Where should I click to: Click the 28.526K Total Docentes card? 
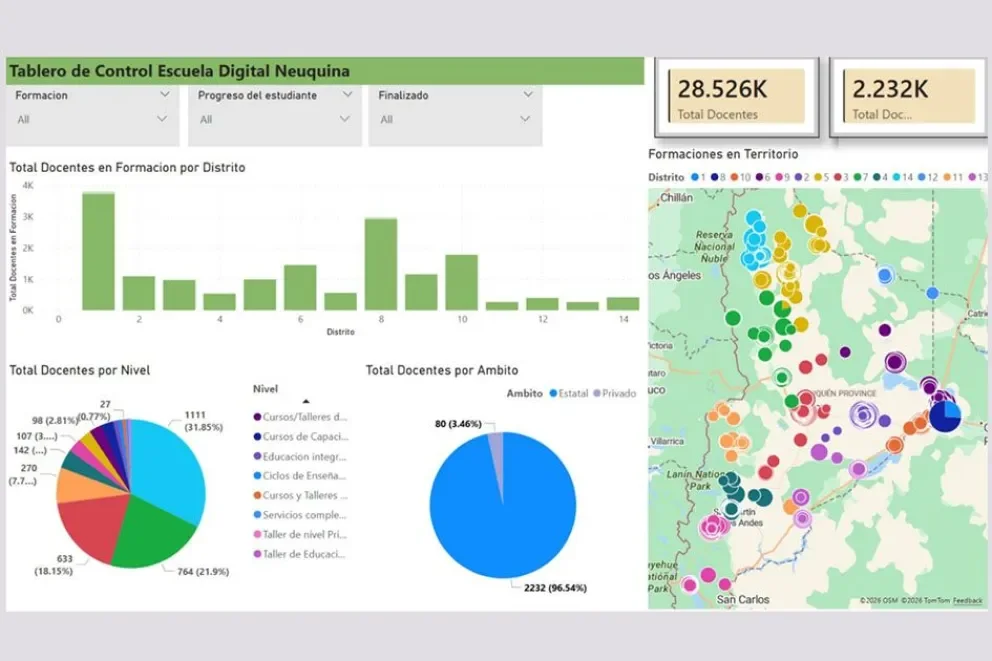(x=737, y=97)
